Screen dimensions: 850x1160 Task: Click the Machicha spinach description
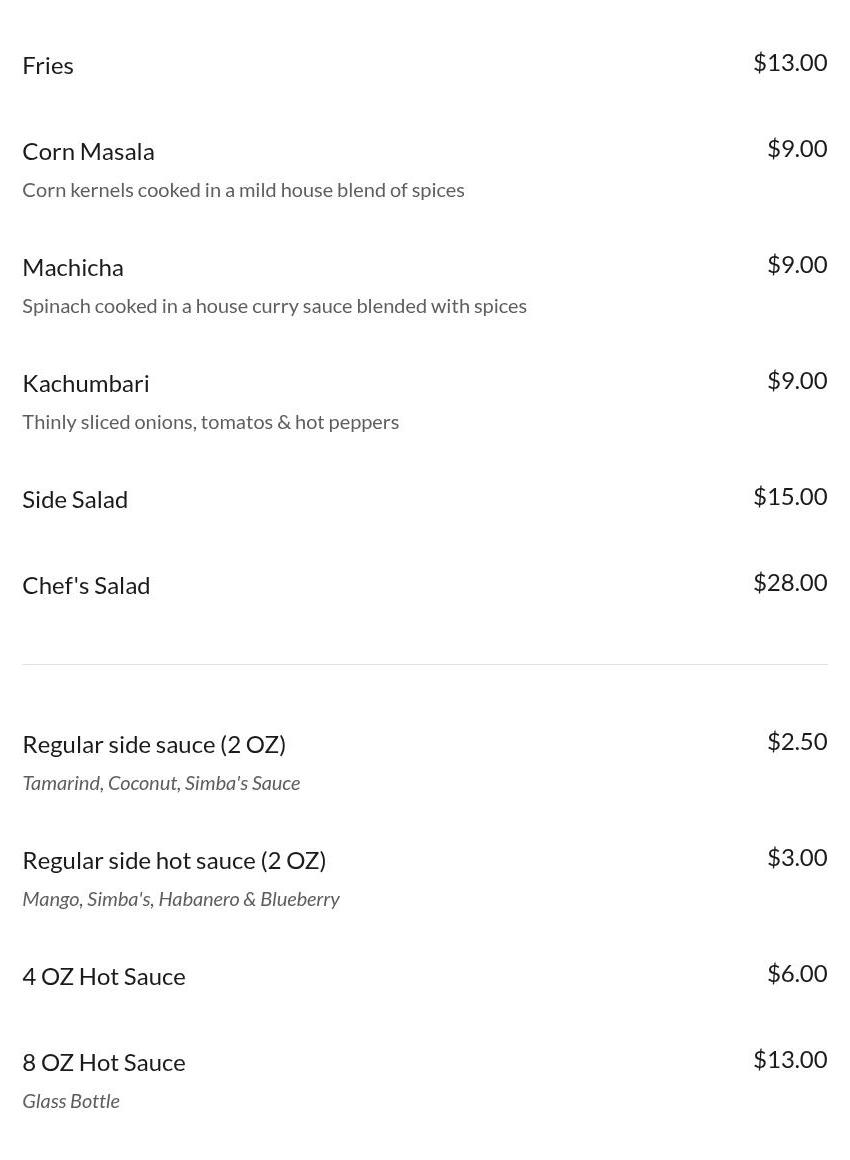click(274, 306)
